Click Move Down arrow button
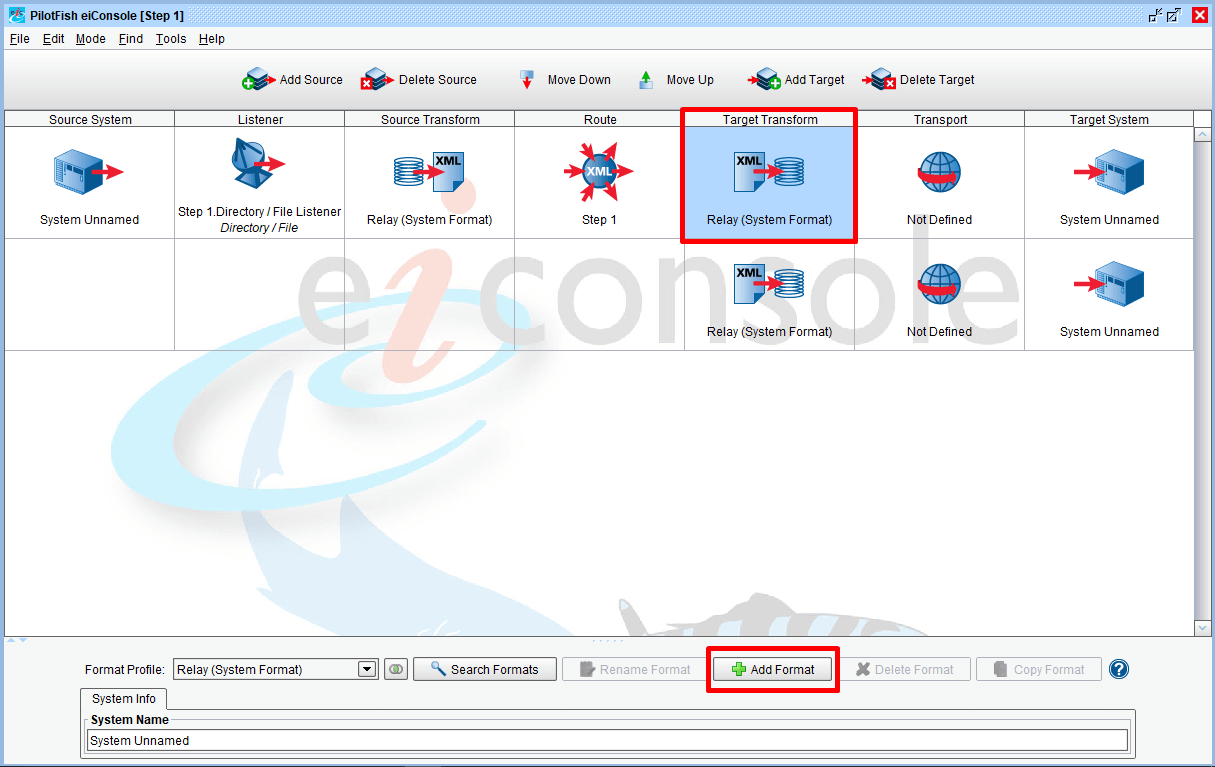The image size is (1215, 767). (x=563, y=80)
